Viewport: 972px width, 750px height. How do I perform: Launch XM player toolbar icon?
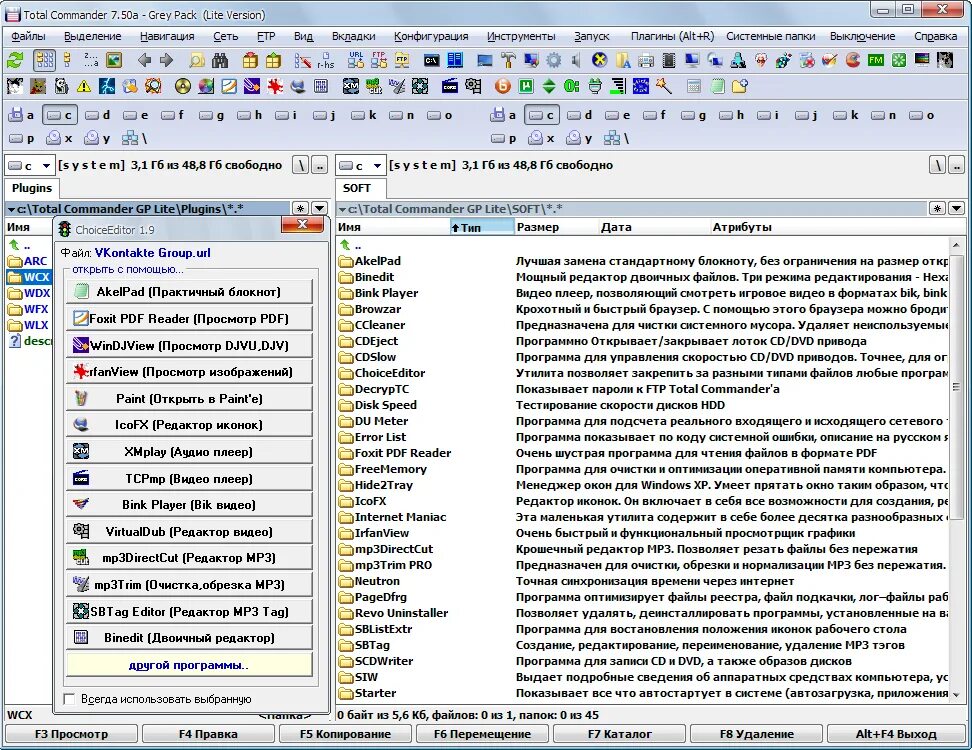(351, 86)
